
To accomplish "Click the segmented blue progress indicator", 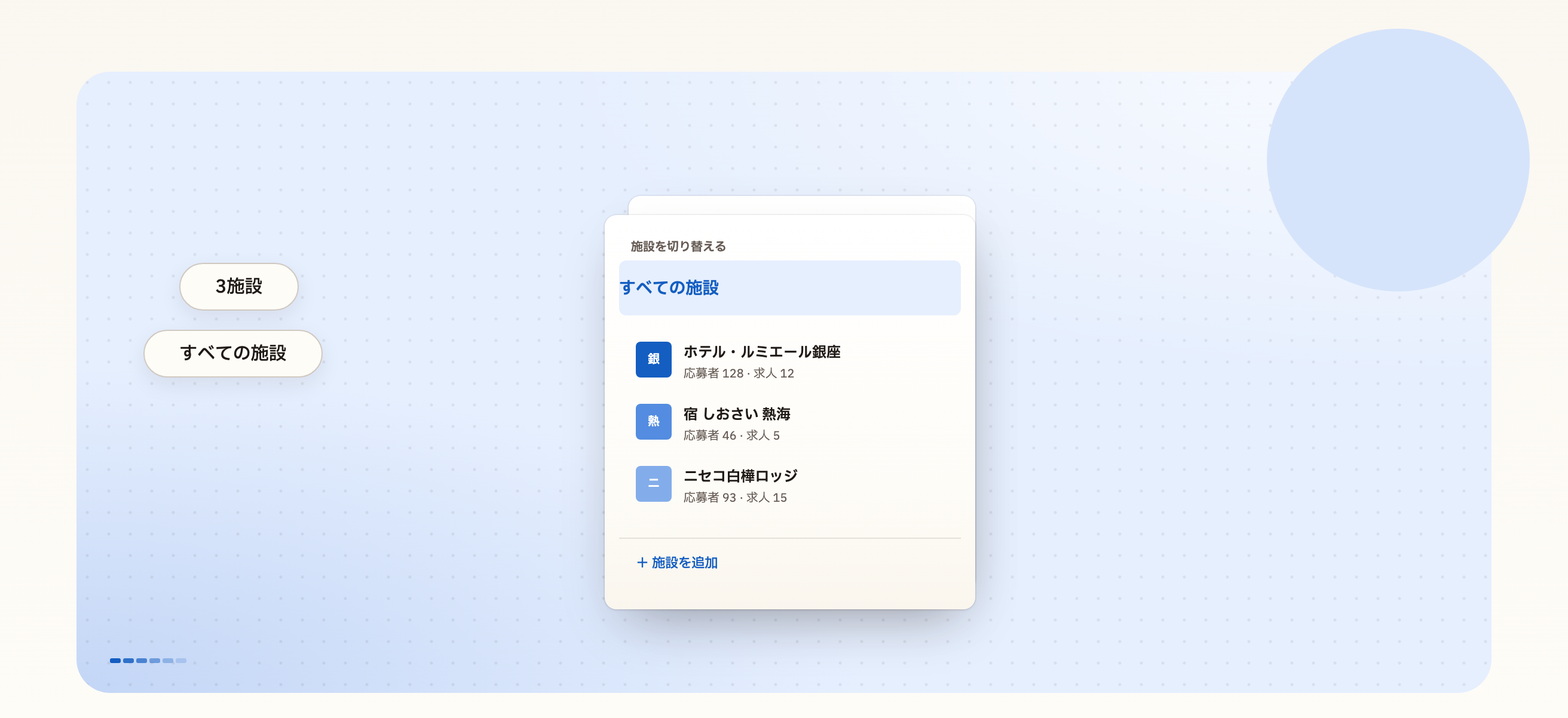I will pos(148,660).
